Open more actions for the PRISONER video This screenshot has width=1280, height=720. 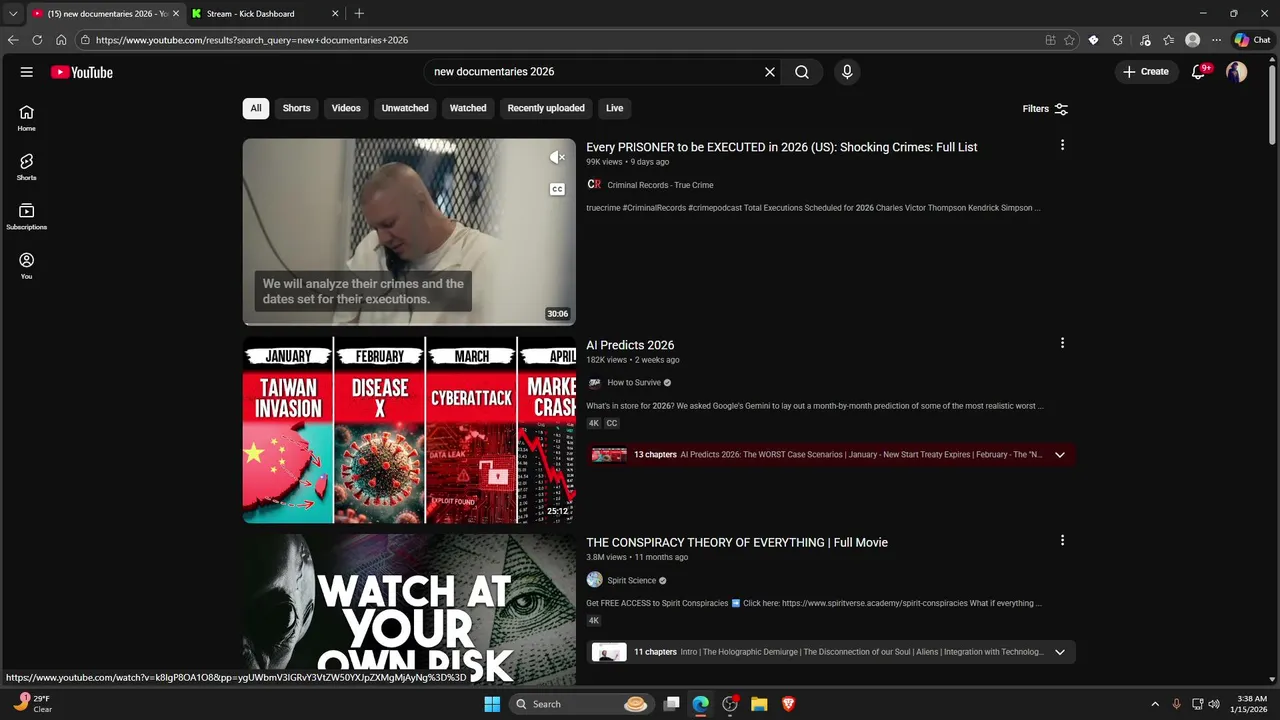1062,146
